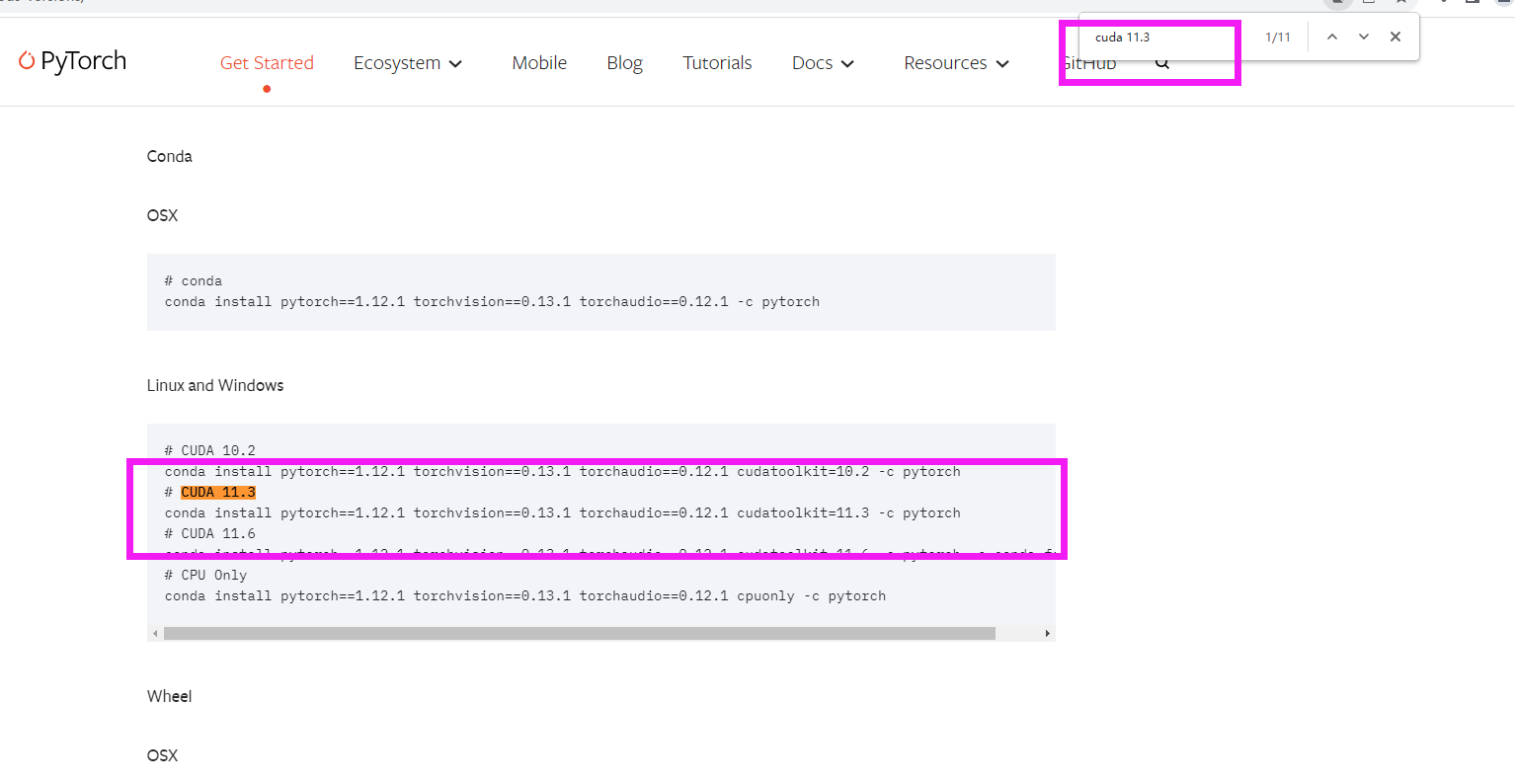
Task: Click the cpuonly conda install command
Action: 525,596
